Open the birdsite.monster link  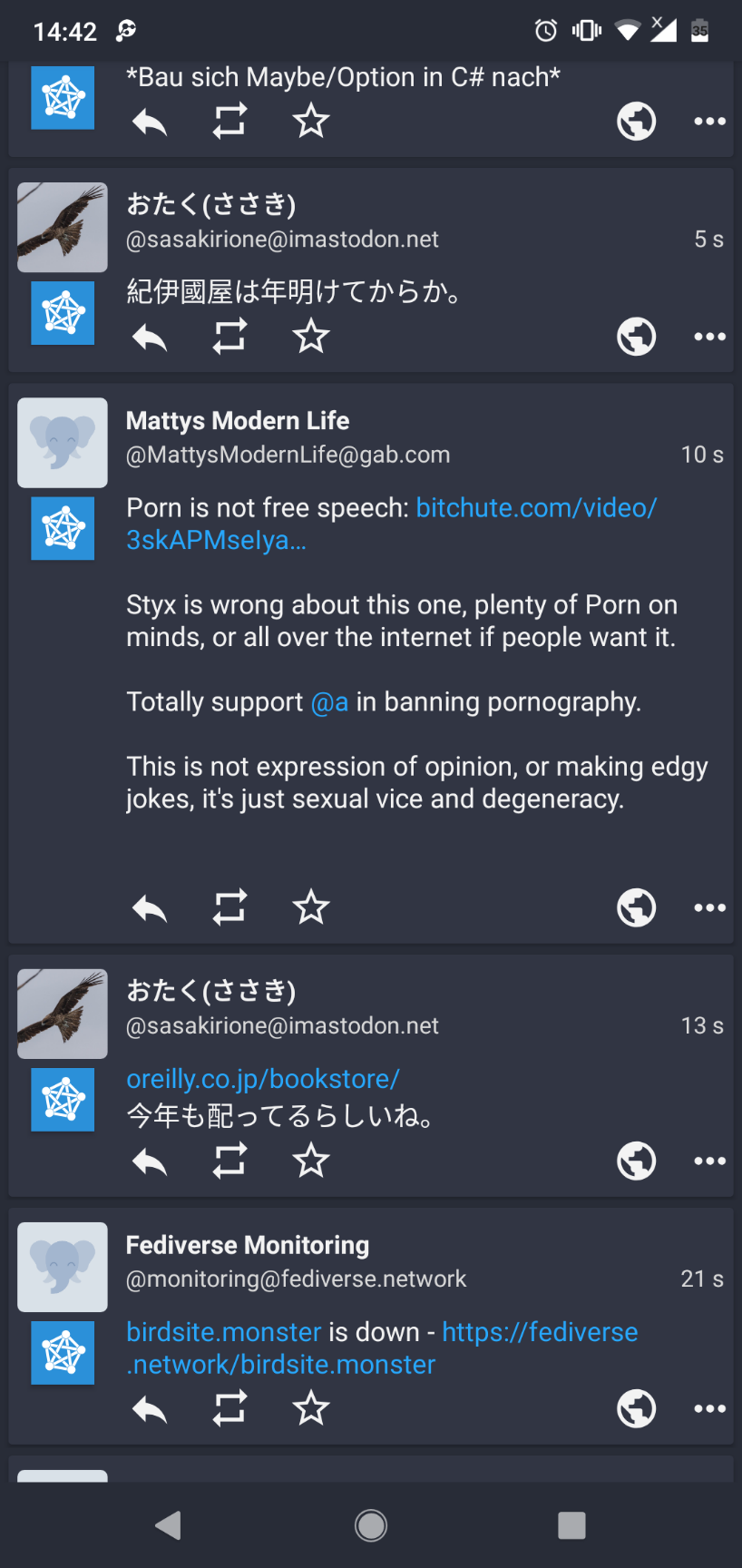[x=224, y=1332]
